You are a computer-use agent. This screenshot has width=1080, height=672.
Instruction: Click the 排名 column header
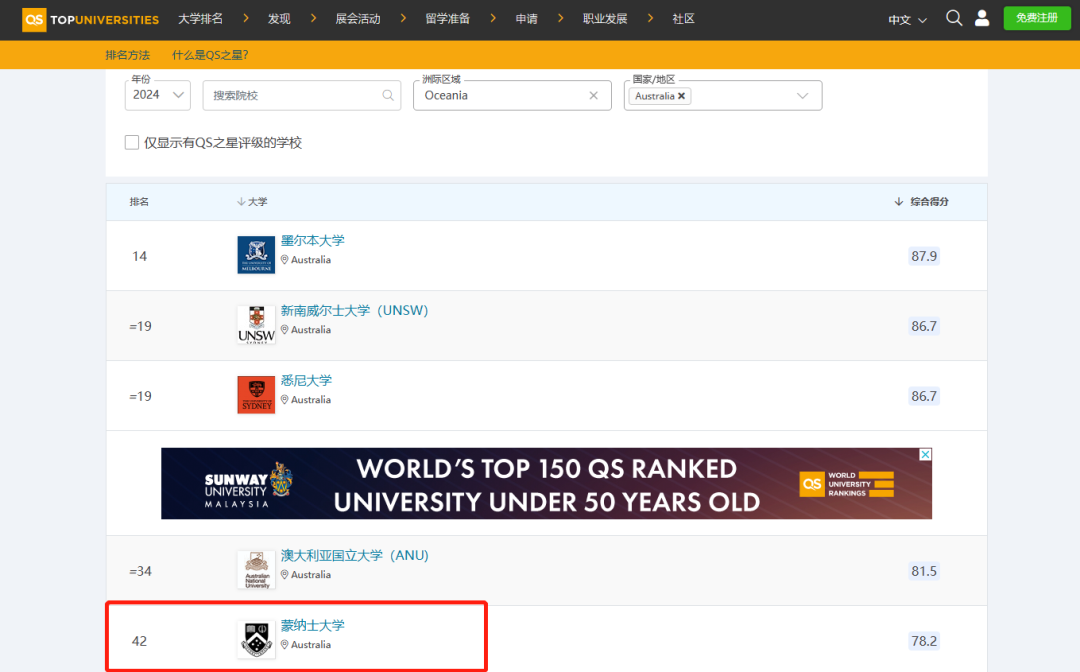coord(139,202)
